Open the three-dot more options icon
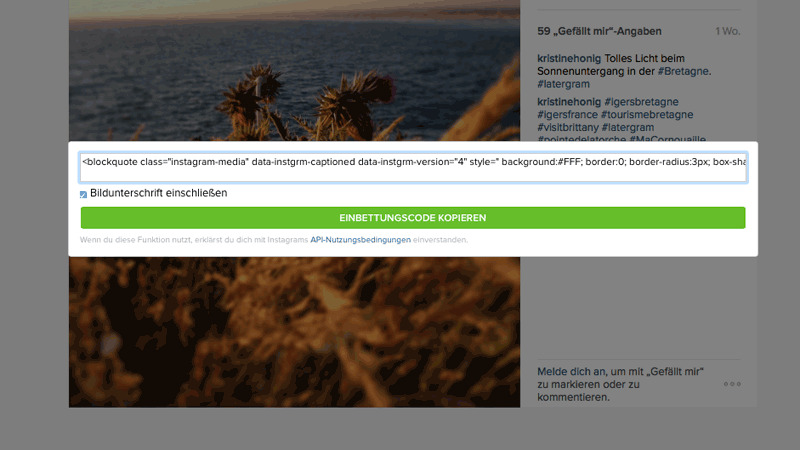 [732, 384]
